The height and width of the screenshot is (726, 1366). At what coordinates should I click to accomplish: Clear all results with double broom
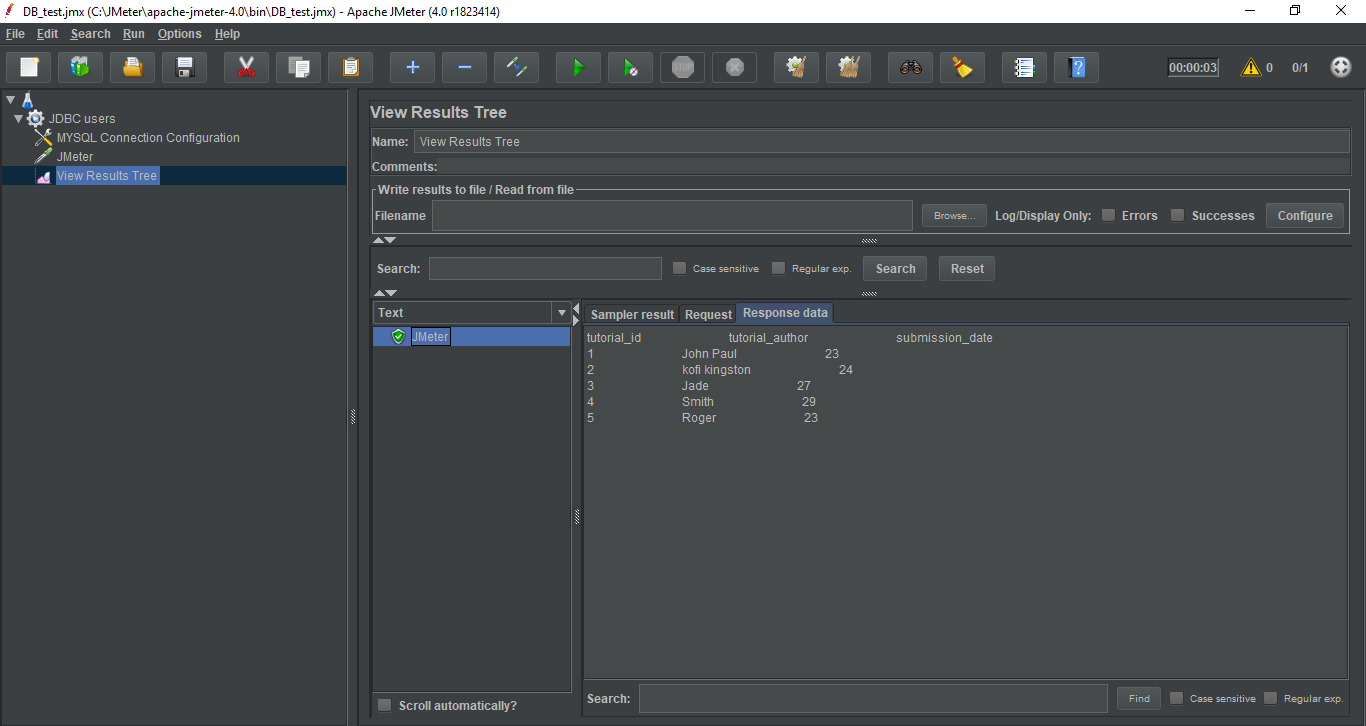(x=849, y=68)
